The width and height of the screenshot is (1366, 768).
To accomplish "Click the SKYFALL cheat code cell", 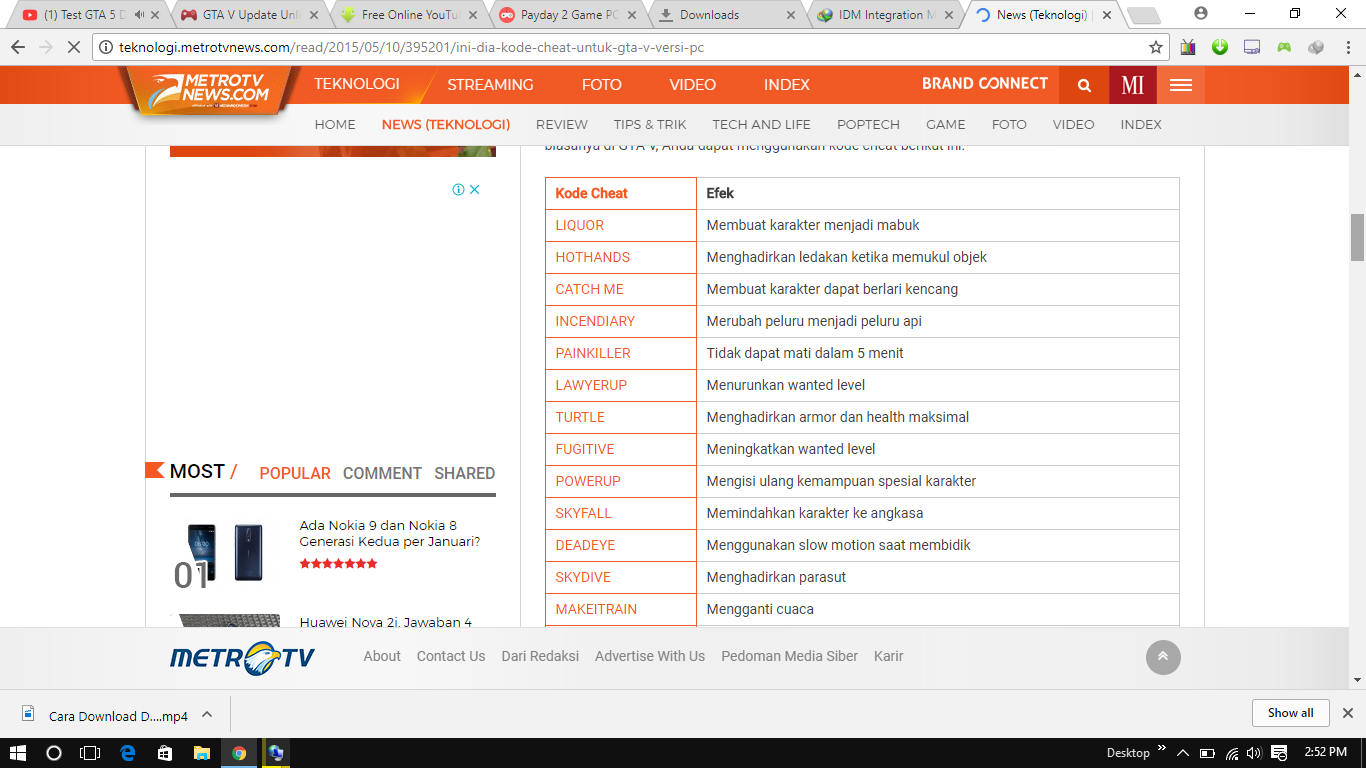I will click(621, 513).
